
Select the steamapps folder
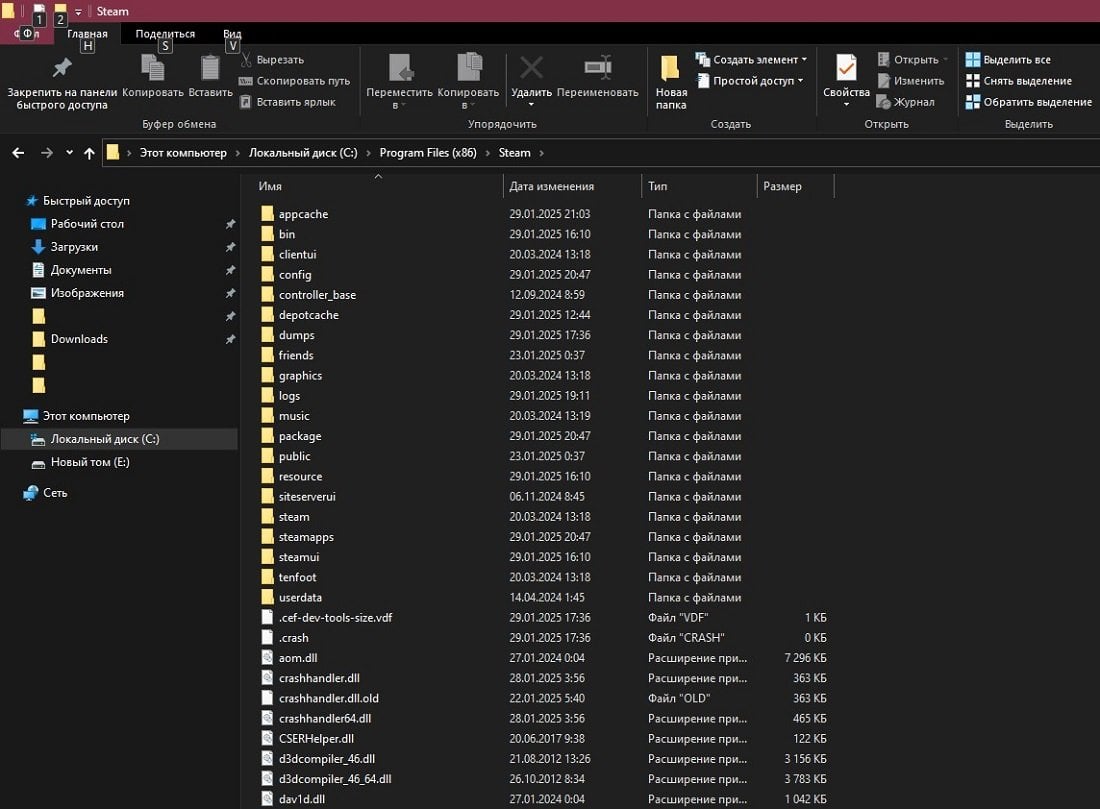306,537
